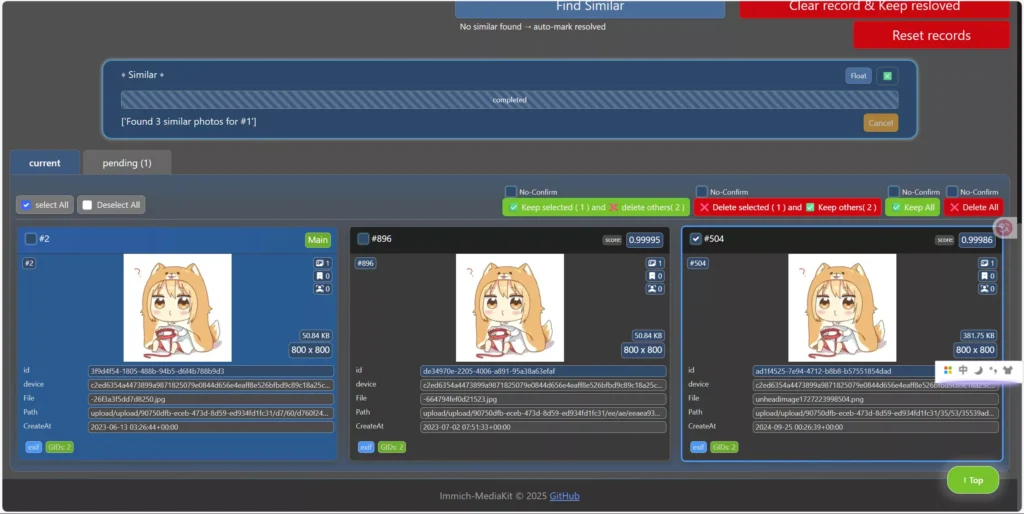1024x514 pixels.
Task: Click the Chinese input mode icon in IME bar
Action: [x=963, y=370]
